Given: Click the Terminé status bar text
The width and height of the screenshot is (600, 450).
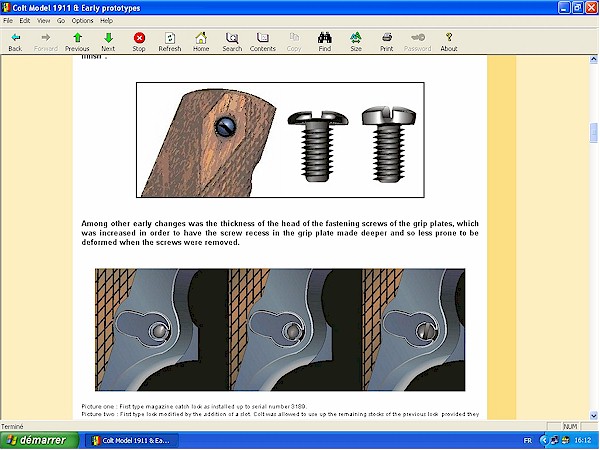Looking at the screenshot, I should (12, 426).
